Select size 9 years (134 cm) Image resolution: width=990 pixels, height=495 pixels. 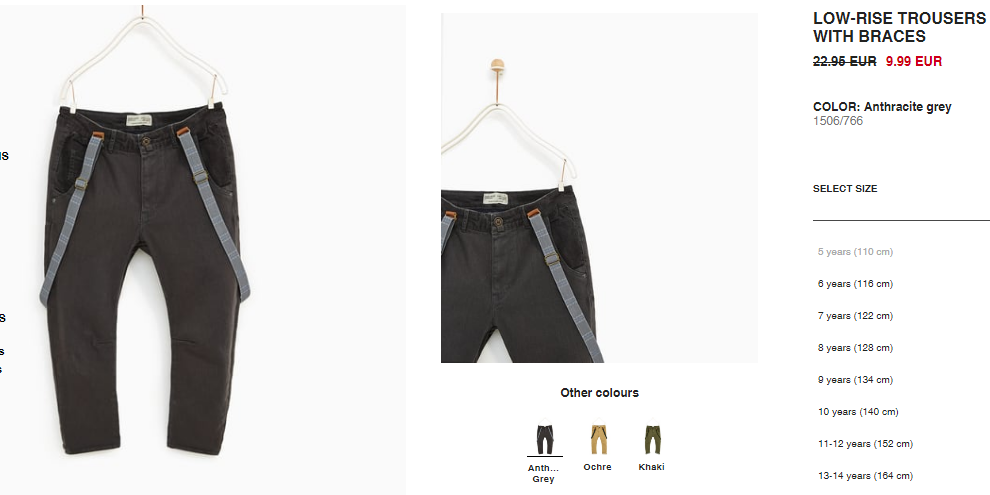click(x=855, y=380)
